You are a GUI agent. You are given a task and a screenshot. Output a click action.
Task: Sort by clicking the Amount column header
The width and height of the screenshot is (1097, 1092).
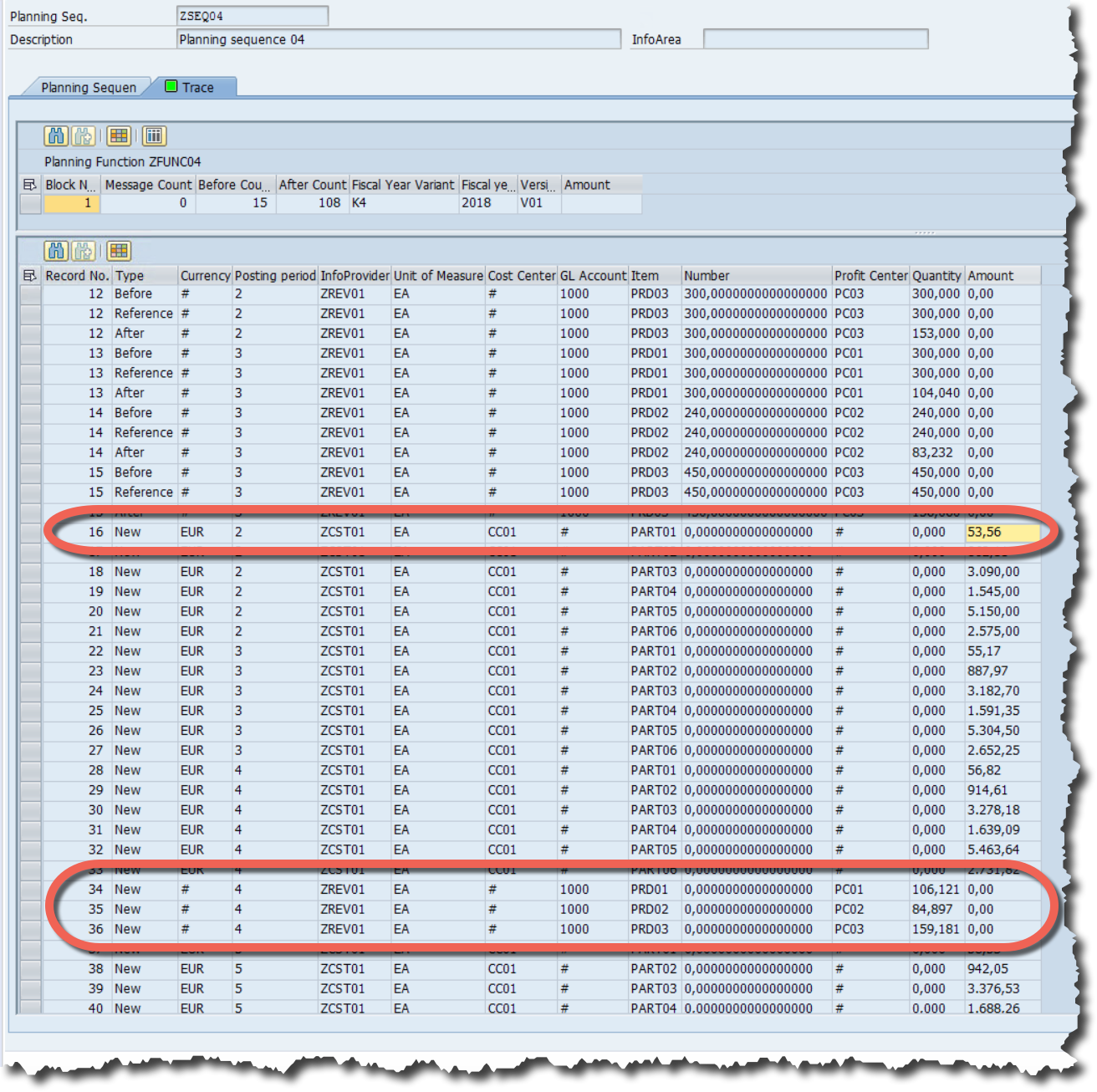coord(1000,275)
